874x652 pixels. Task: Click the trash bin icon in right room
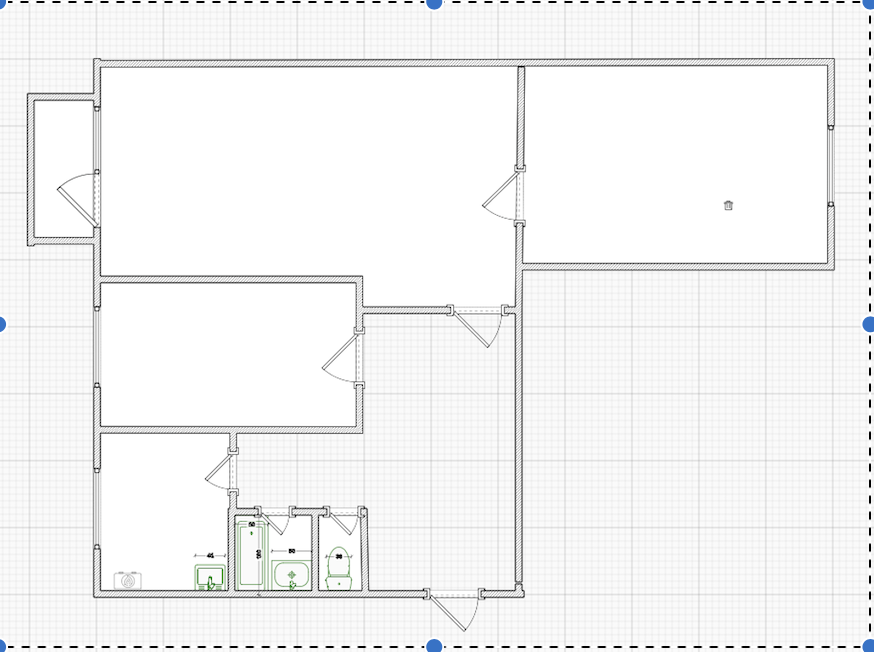(728, 205)
